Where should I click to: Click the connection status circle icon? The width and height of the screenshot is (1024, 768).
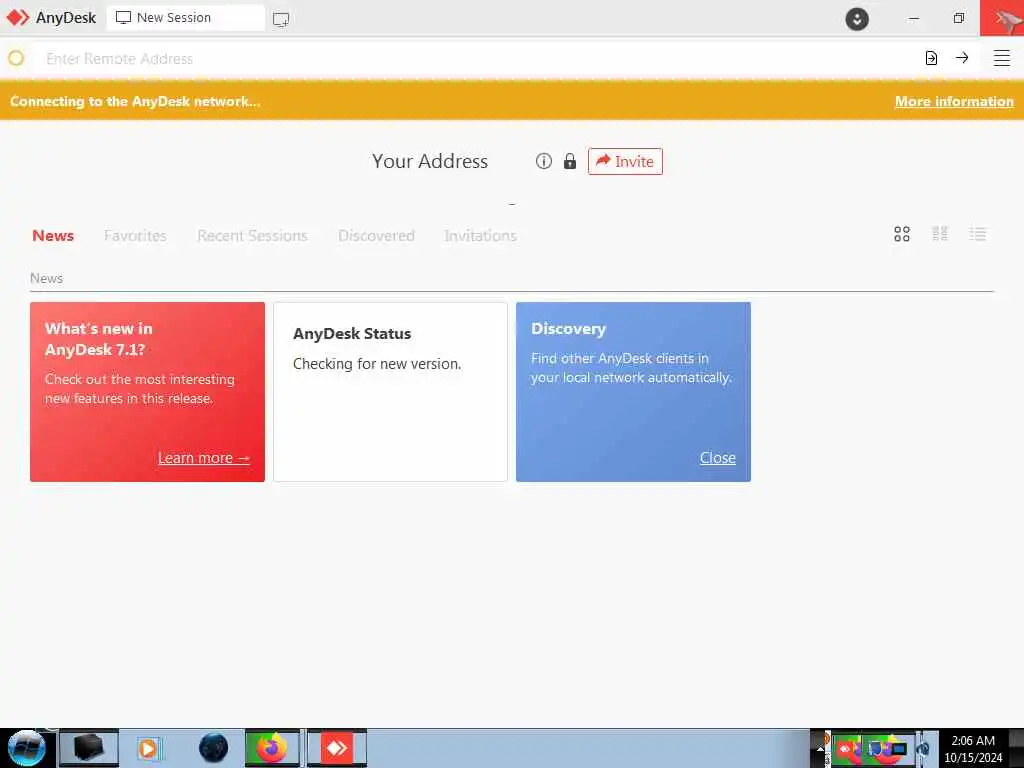[x=16, y=58]
